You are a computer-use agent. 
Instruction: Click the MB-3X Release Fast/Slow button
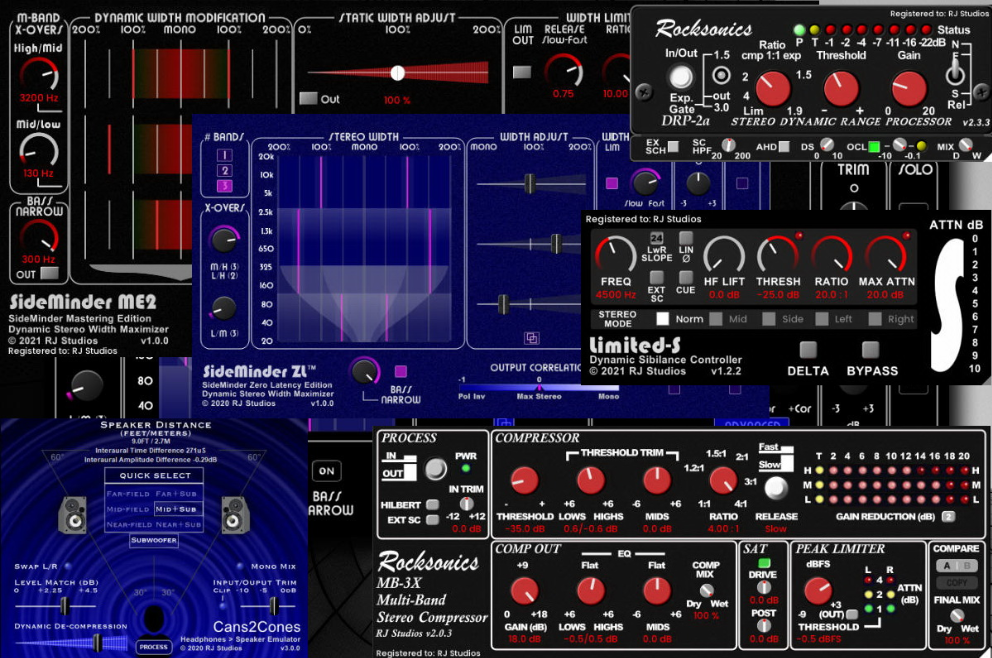(776, 488)
